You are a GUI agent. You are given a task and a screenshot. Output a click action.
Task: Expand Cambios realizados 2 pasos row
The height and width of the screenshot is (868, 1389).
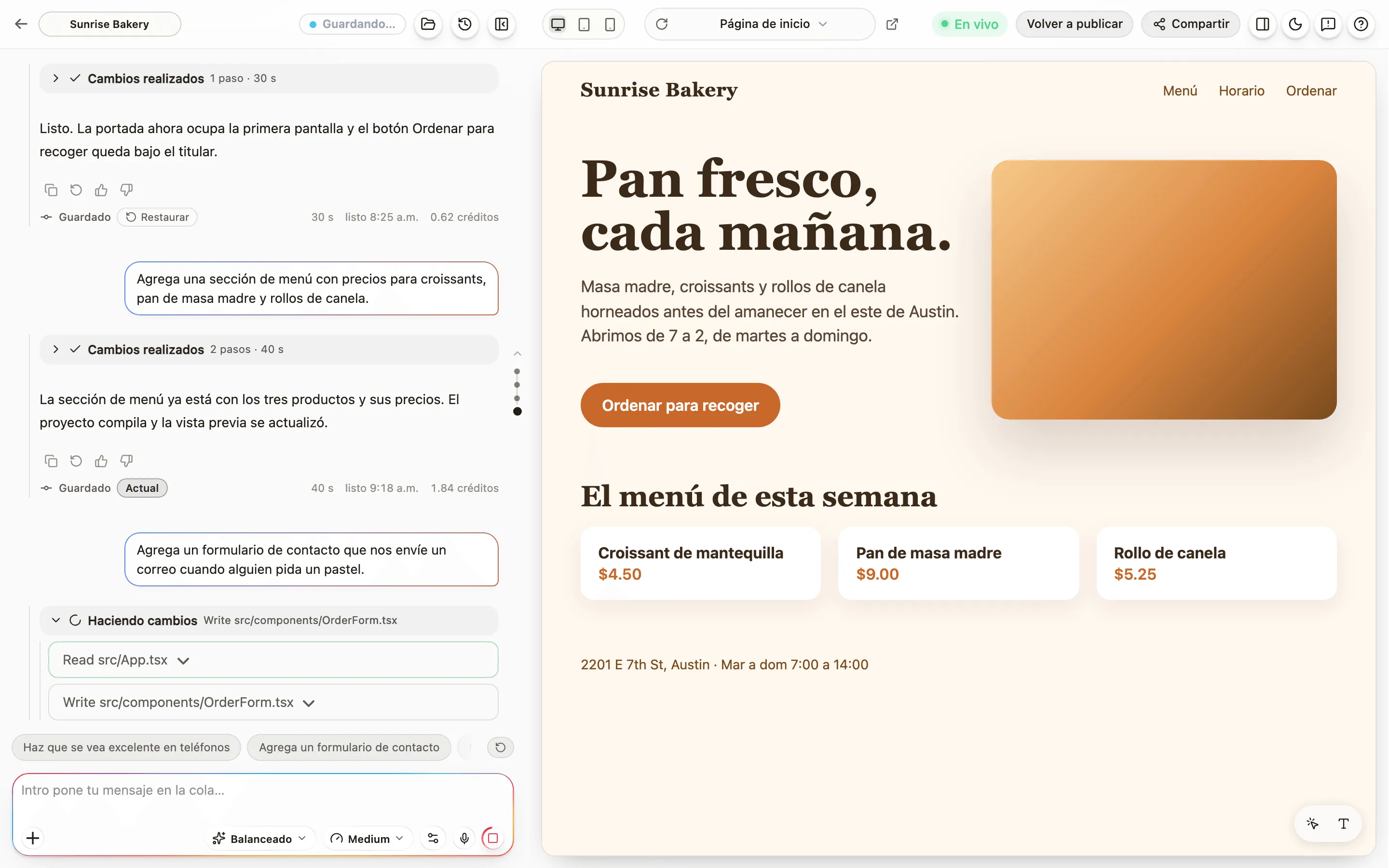click(269, 349)
